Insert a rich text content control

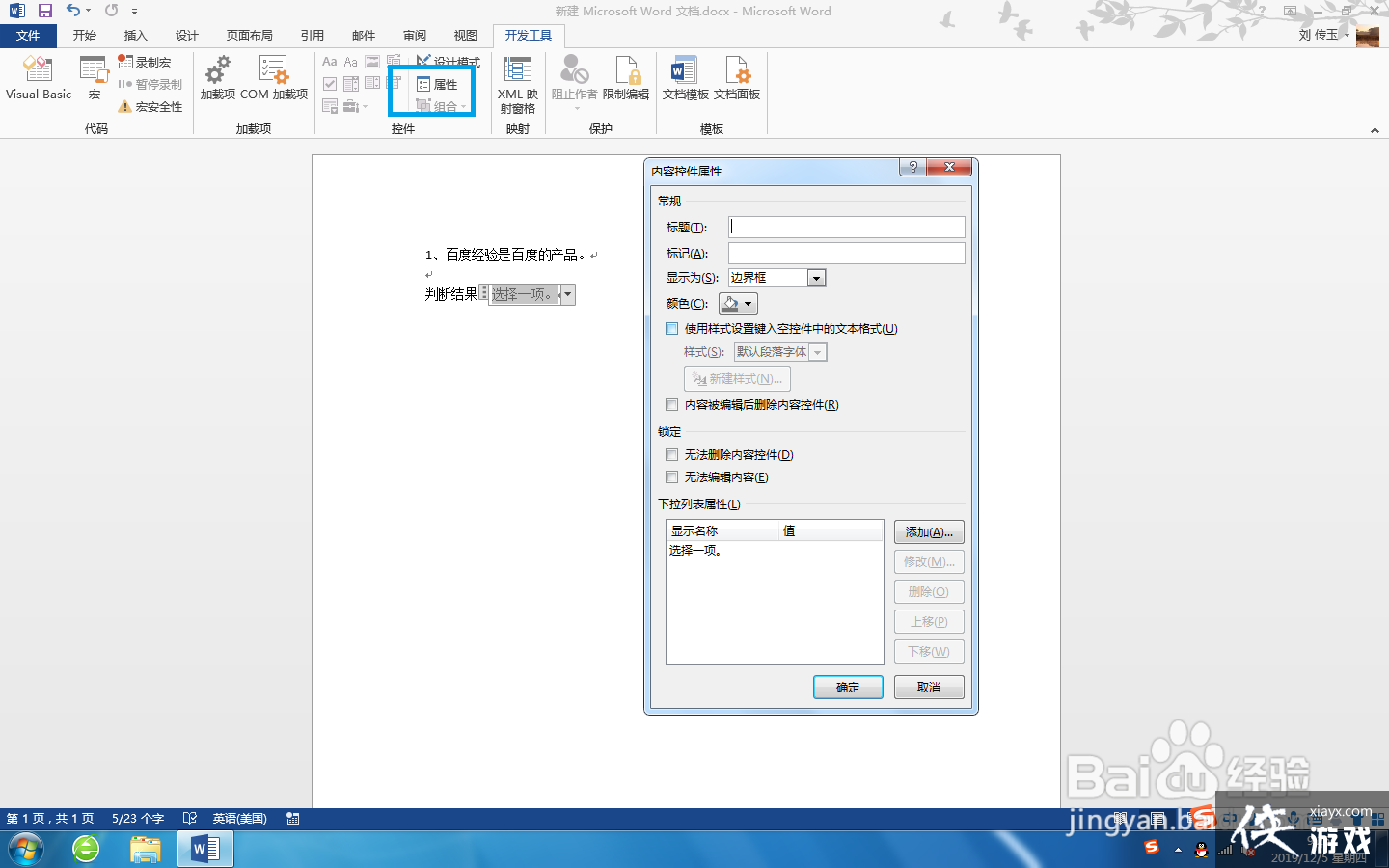(x=330, y=62)
